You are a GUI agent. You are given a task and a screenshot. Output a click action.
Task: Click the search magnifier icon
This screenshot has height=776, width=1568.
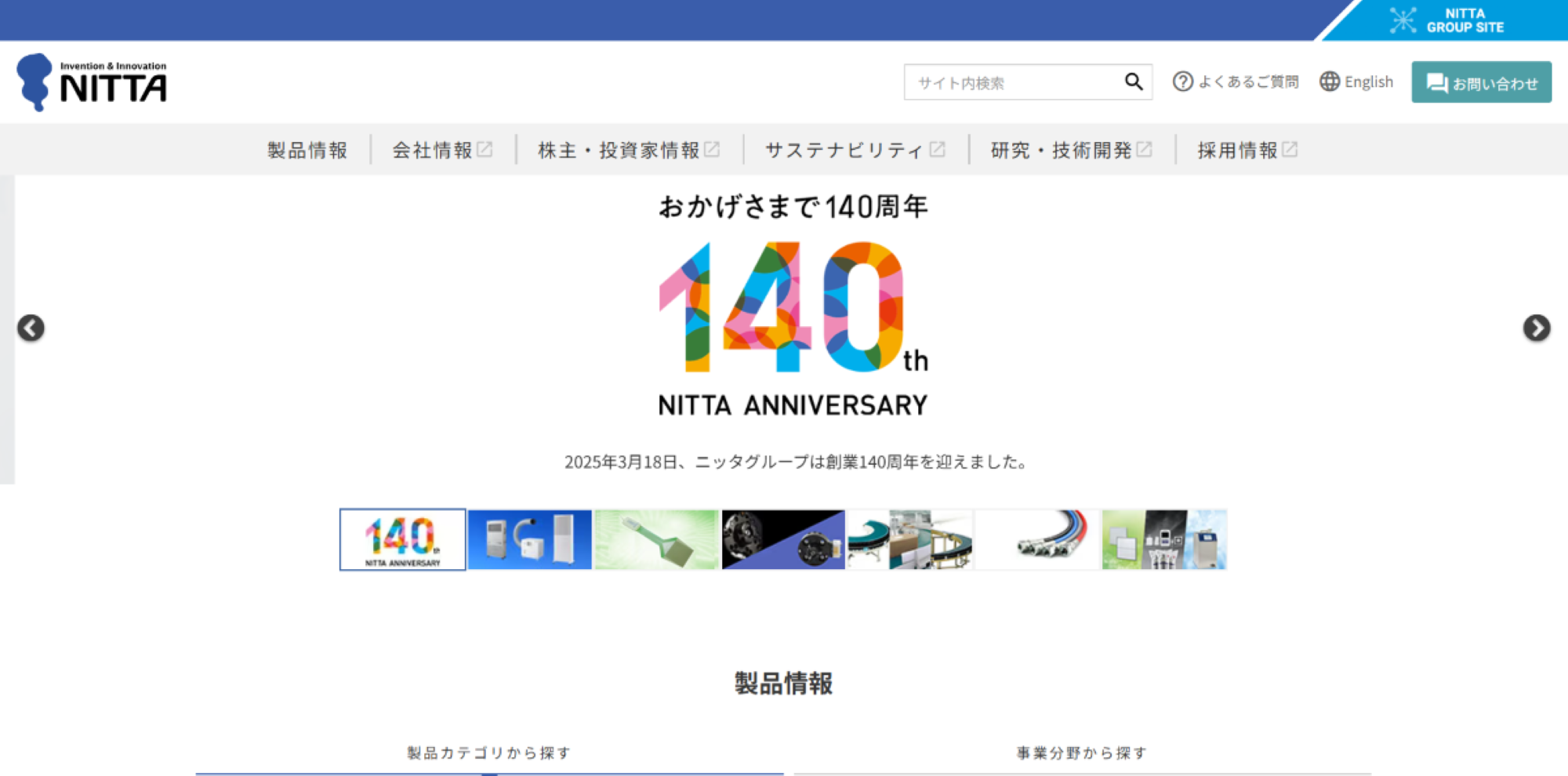click(x=1134, y=82)
